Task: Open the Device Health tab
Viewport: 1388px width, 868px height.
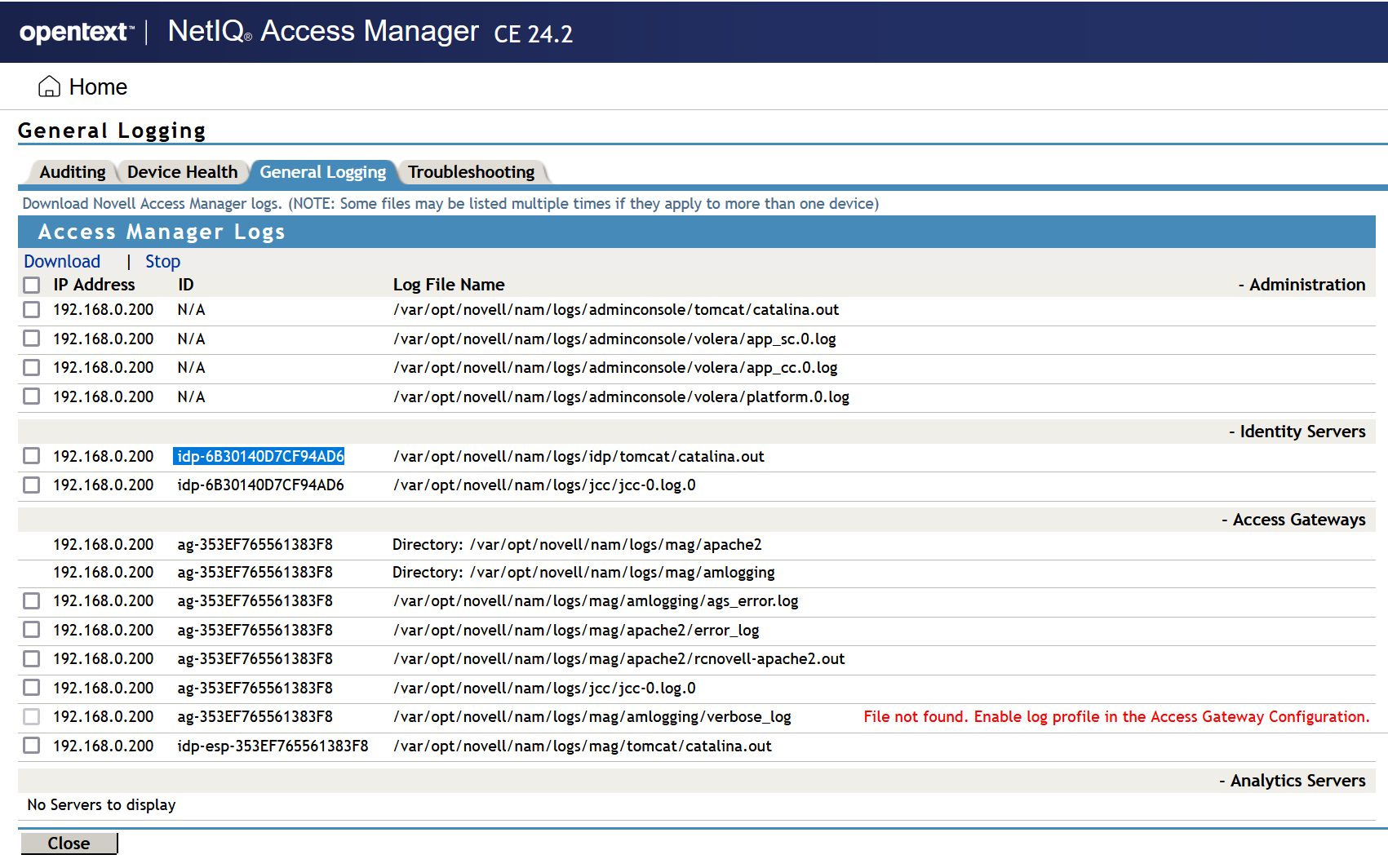Action: 183,172
